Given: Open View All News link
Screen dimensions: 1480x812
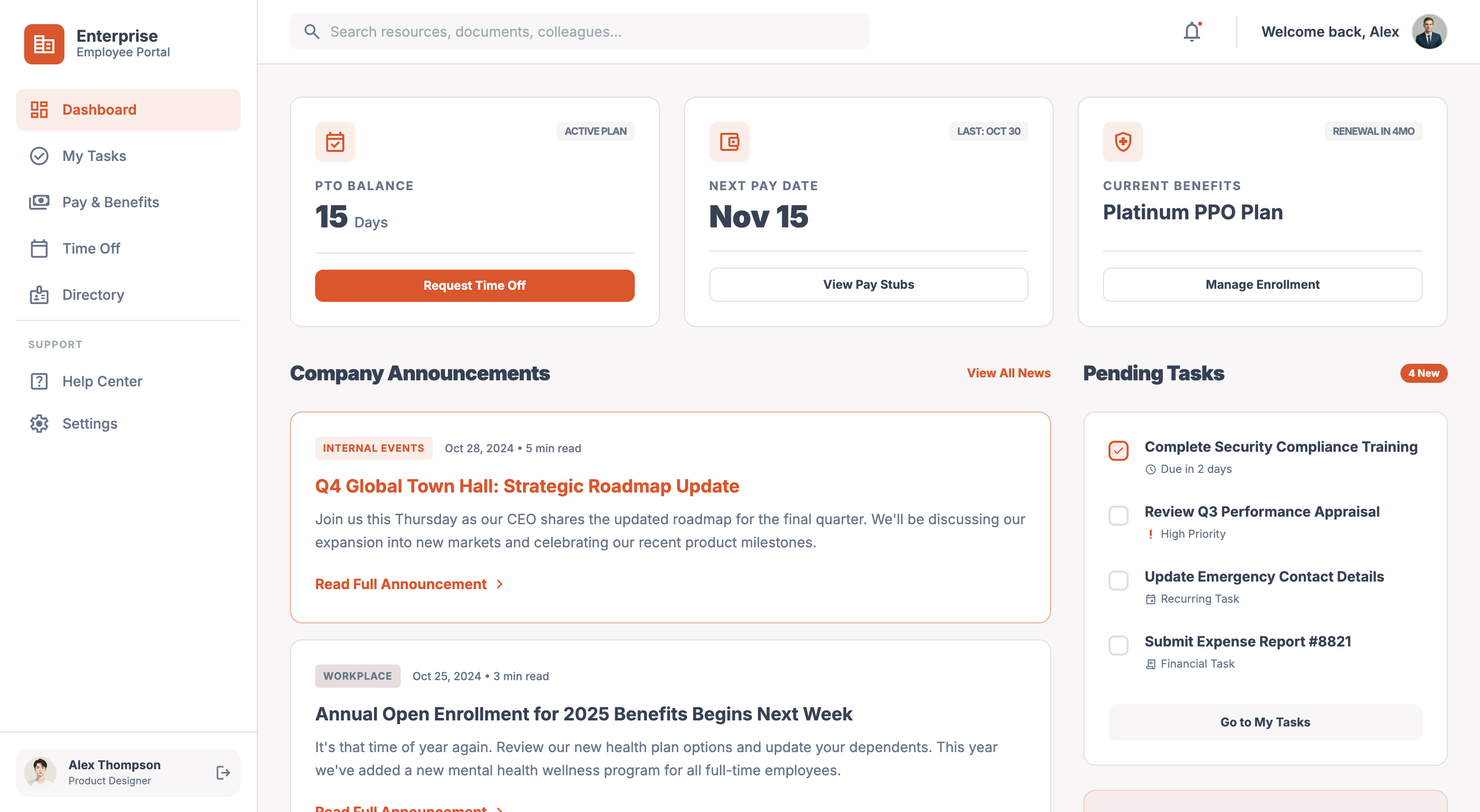Looking at the screenshot, I should coord(1008,373).
